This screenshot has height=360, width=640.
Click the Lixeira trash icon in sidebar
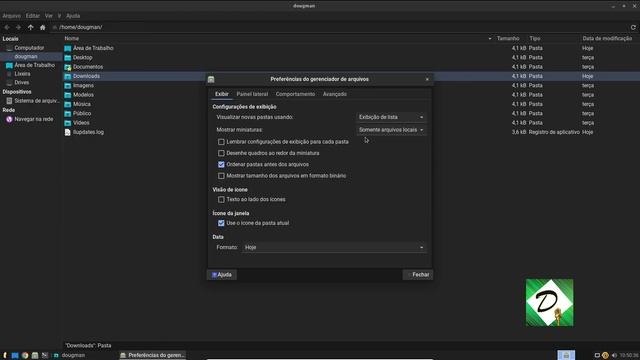[x=9, y=74]
